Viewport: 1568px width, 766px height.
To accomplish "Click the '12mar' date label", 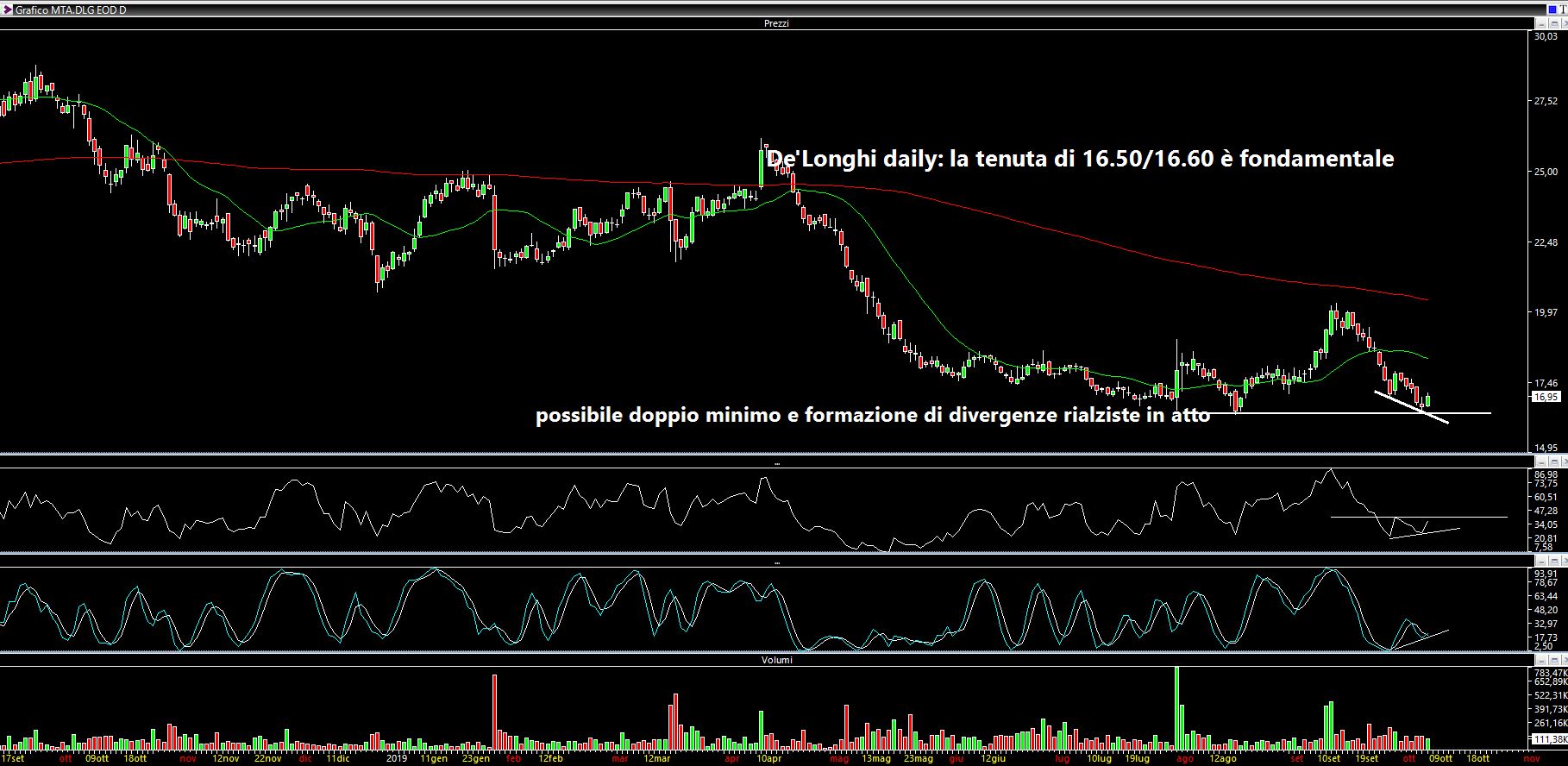I will [x=656, y=759].
